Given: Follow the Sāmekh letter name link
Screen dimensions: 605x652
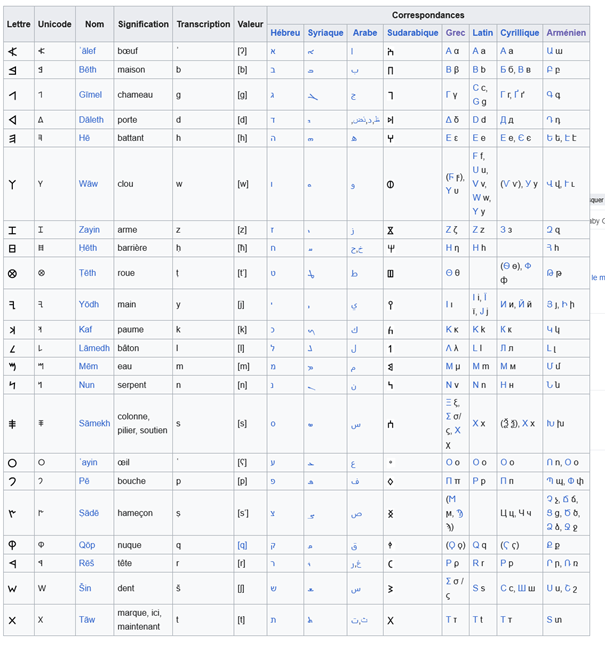Looking at the screenshot, I should pos(94,424).
